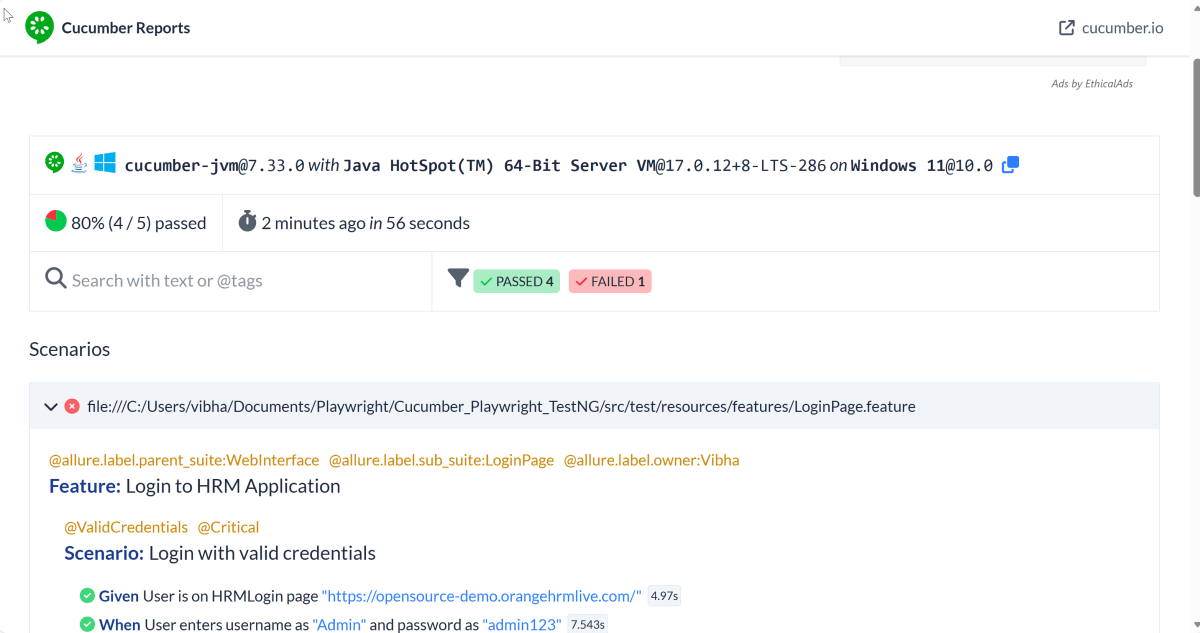This screenshot has width=1200, height=633.
Task: Copy environment info using the copy icon
Action: pyautogui.click(x=1010, y=165)
